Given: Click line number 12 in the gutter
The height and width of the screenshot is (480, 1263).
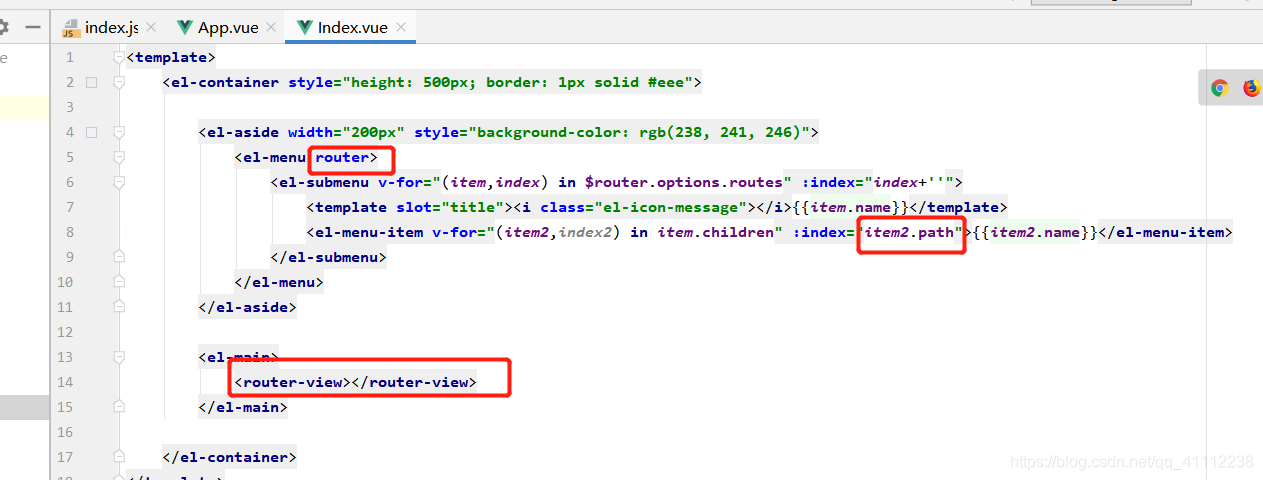Looking at the screenshot, I should click(x=66, y=332).
